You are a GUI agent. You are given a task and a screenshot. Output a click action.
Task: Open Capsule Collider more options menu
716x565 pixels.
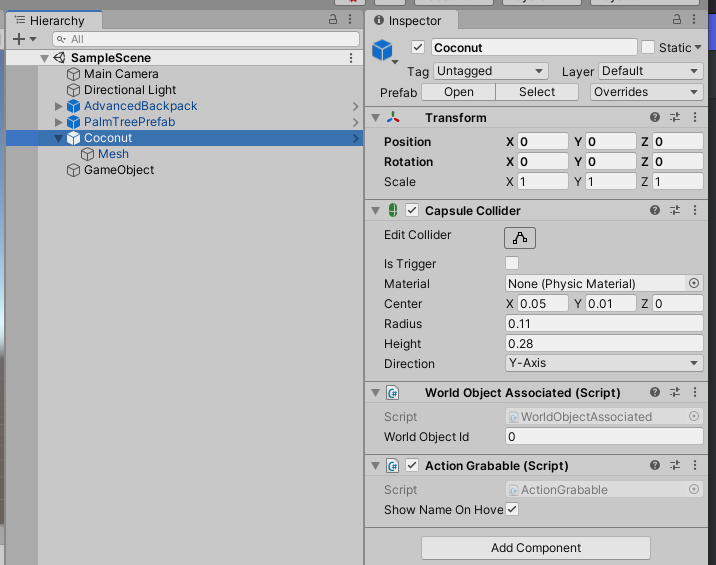pyautogui.click(x=695, y=210)
